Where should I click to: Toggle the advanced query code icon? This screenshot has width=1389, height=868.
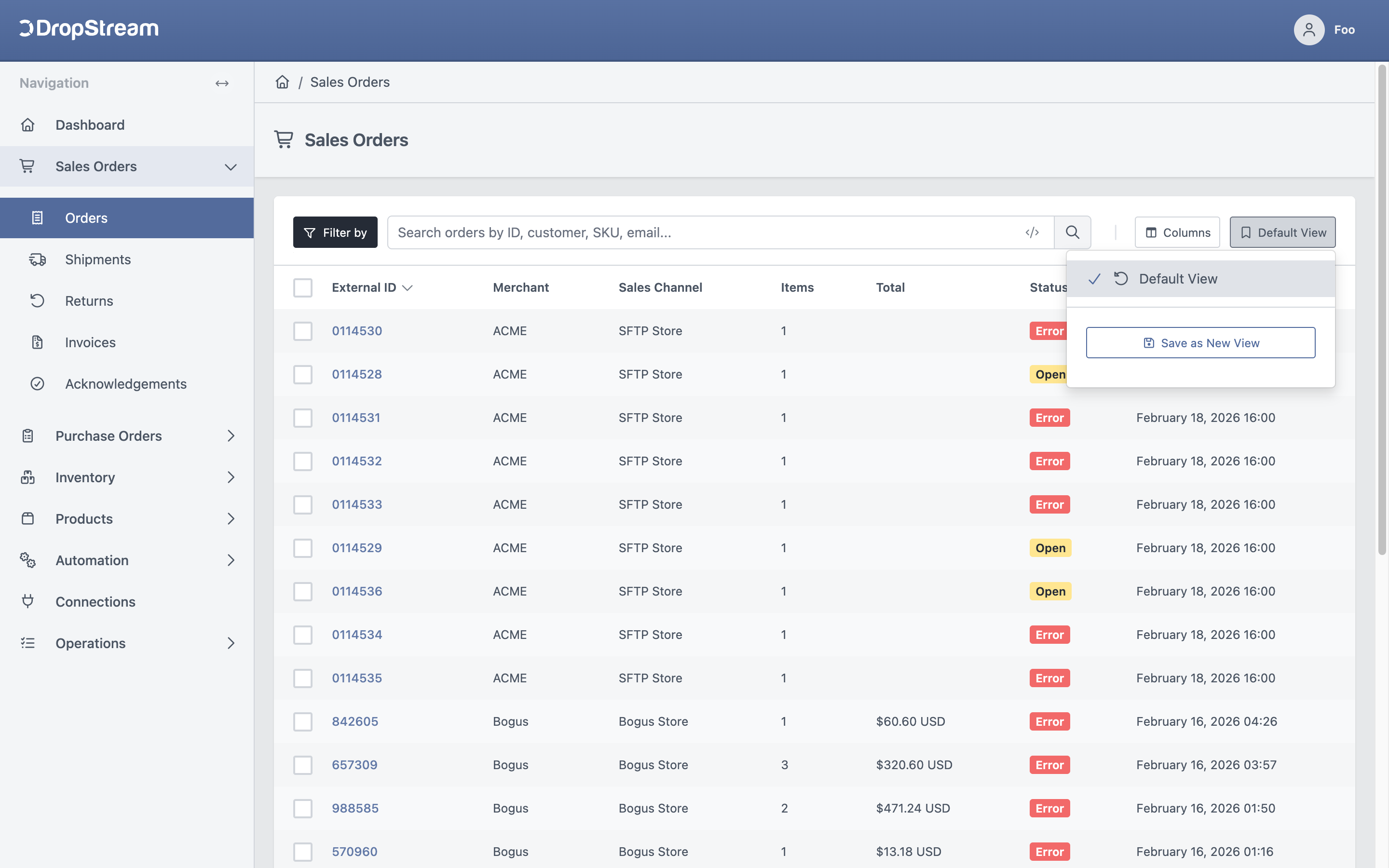click(1032, 232)
